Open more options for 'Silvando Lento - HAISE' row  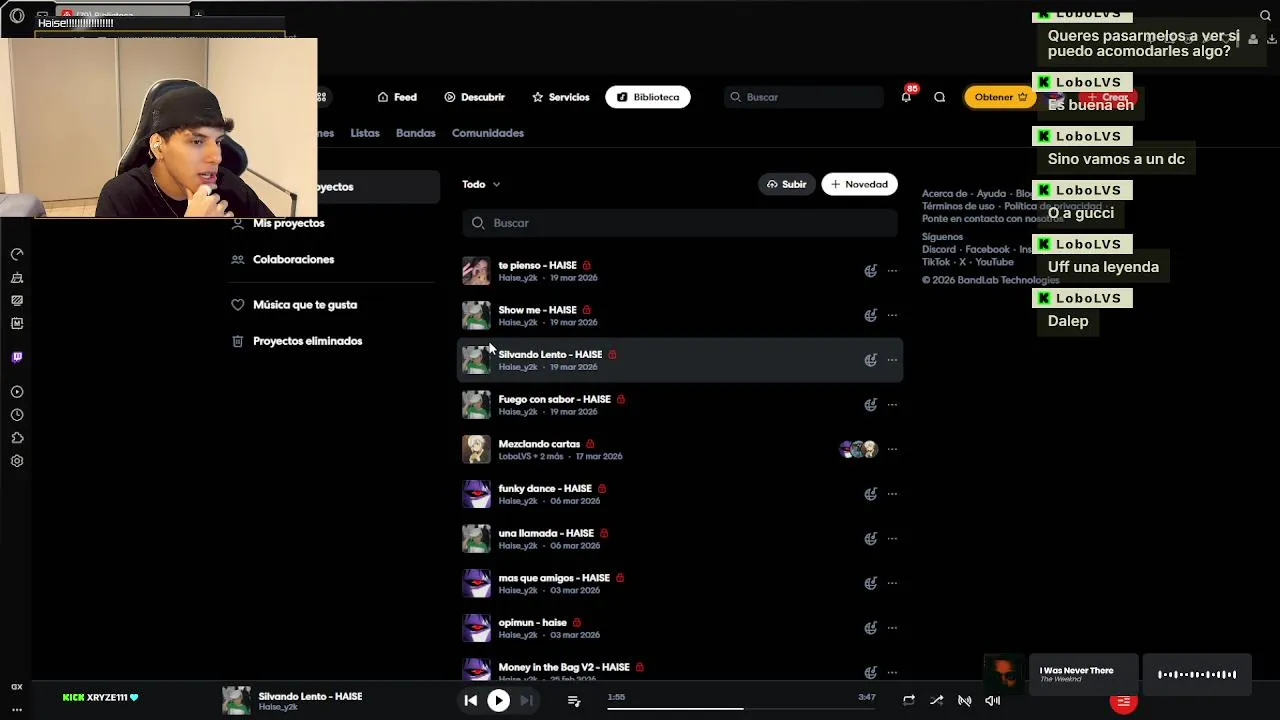pos(892,360)
